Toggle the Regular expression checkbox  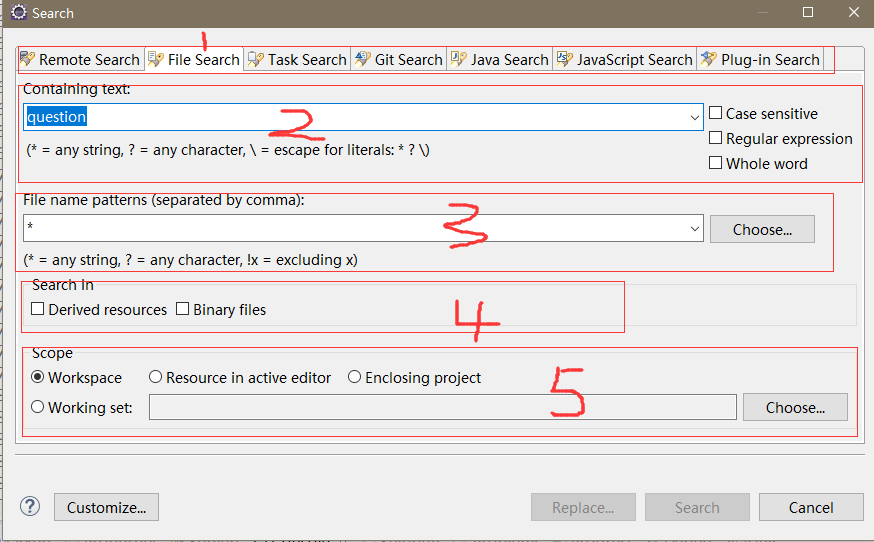(x=715, y=139)
